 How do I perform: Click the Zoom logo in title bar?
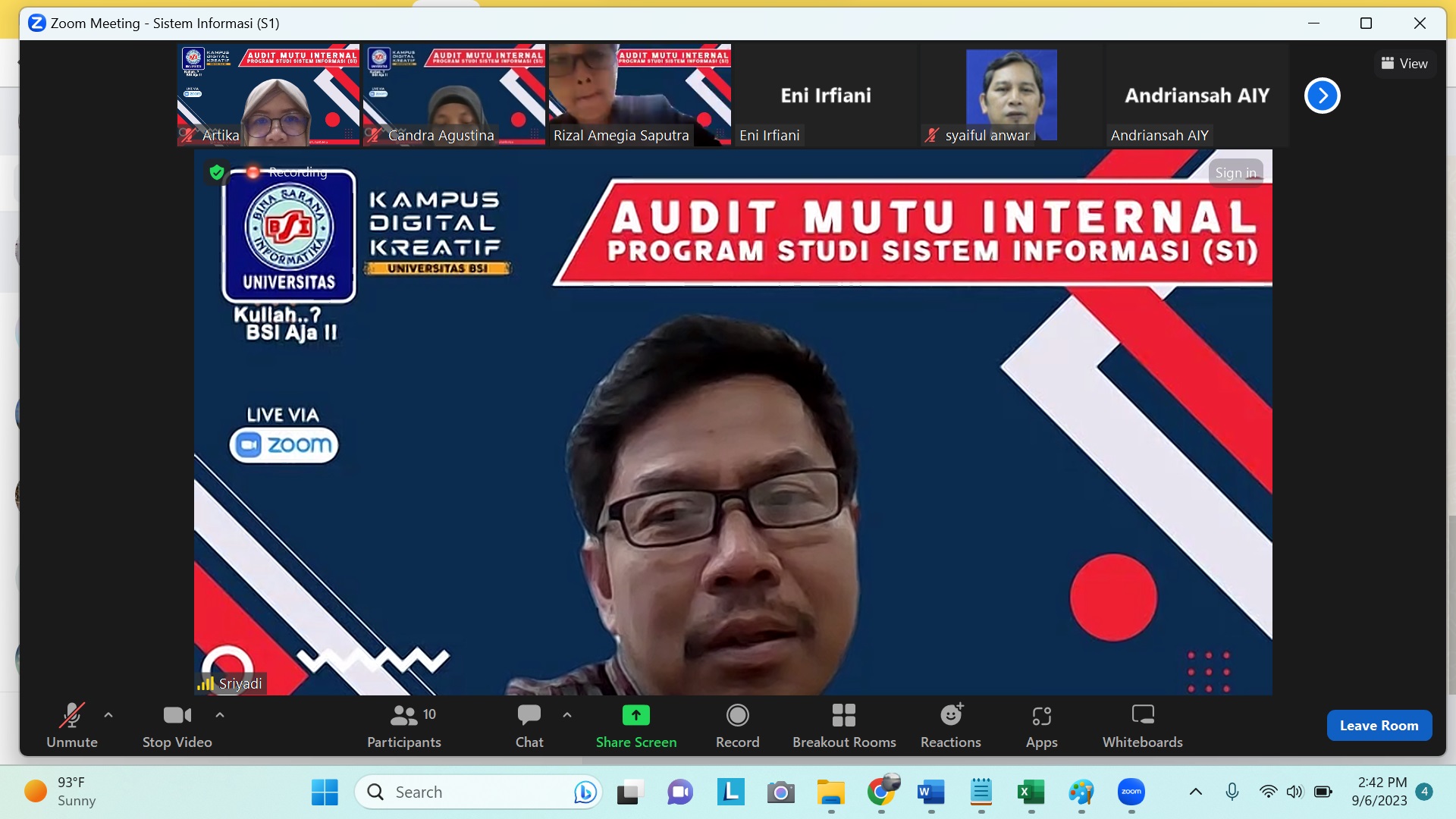coord(36,23)
